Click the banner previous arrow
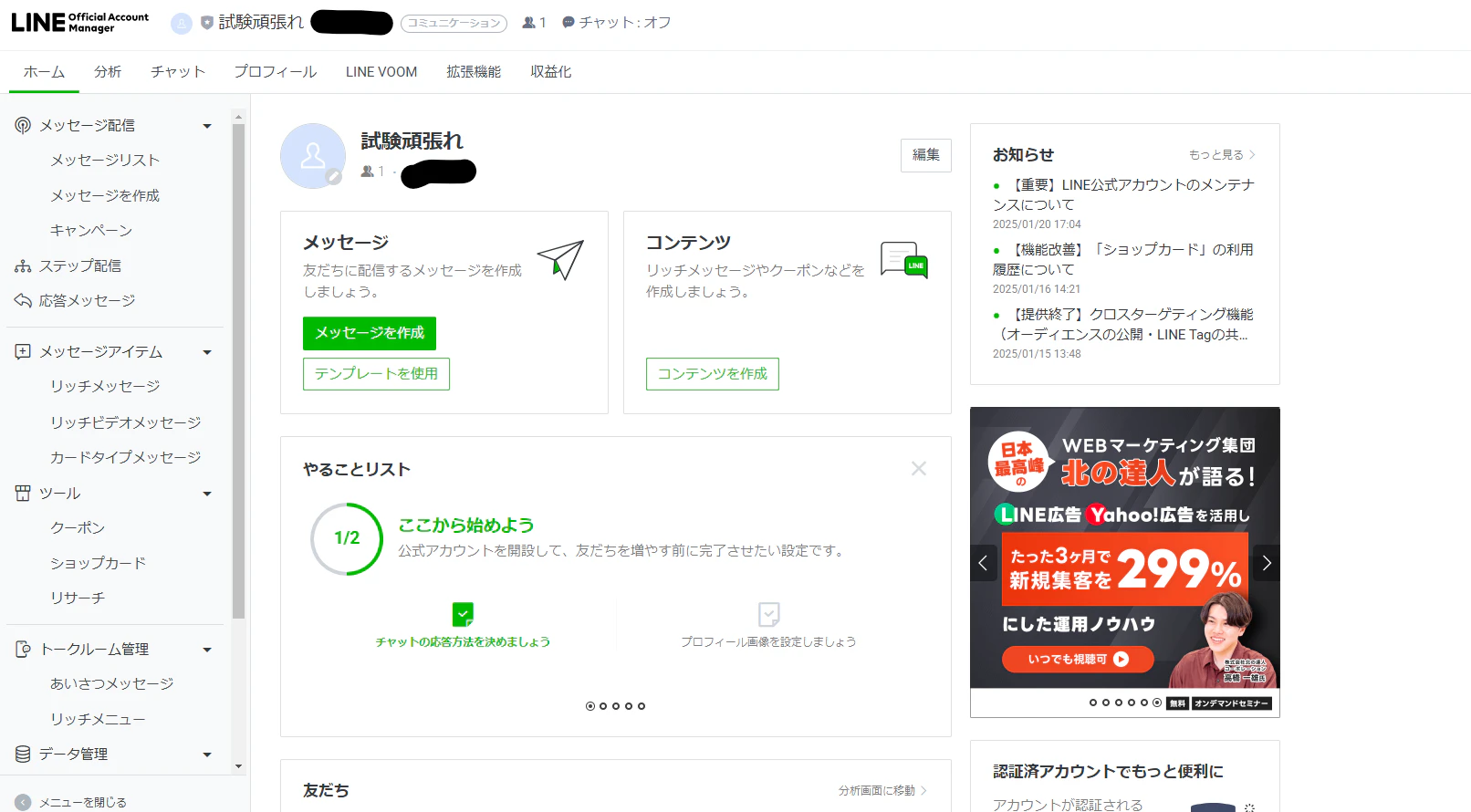The height and width of the screenshot is (812, 1471). tap(983, 563)
